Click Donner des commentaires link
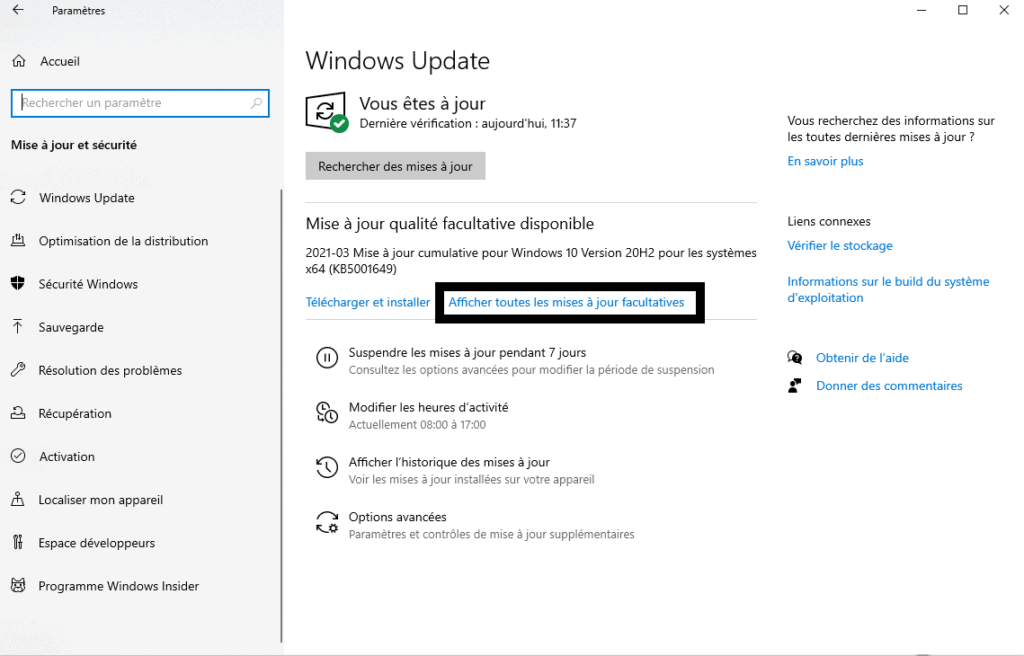The height and width of the screenshot is (656, 1024). click(x=889, y=385)
